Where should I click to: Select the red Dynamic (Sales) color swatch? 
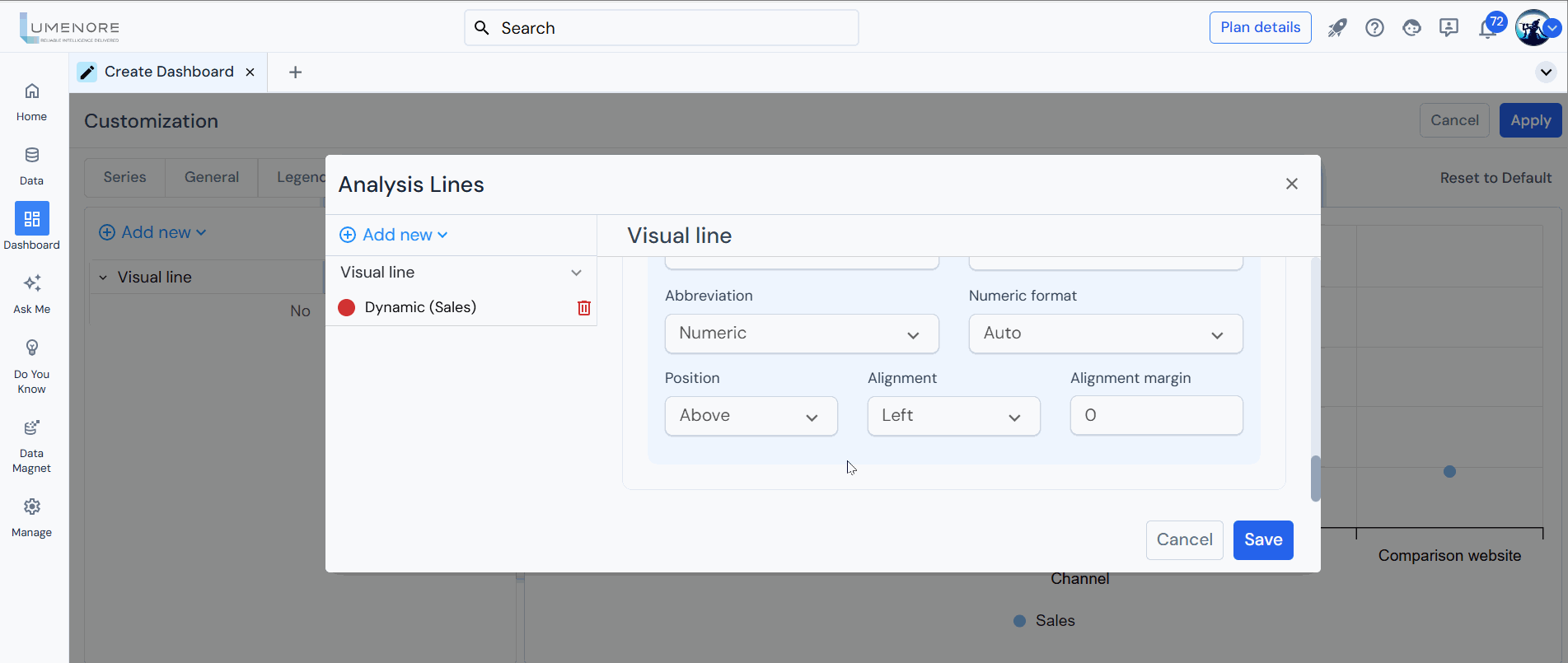pyautogui.click(x=347, y=307)
